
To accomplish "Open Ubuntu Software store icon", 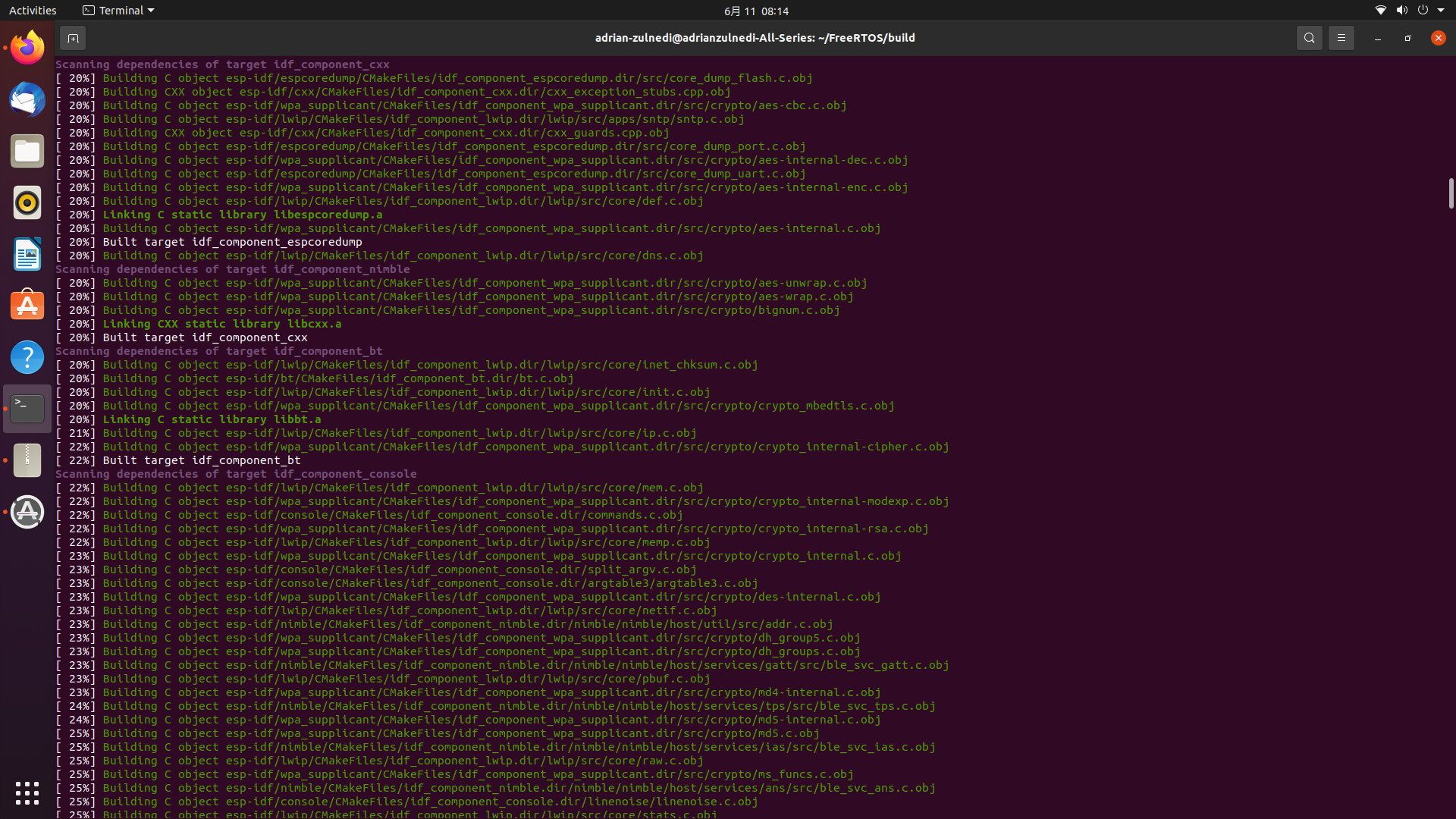I will tap(27, 306).
